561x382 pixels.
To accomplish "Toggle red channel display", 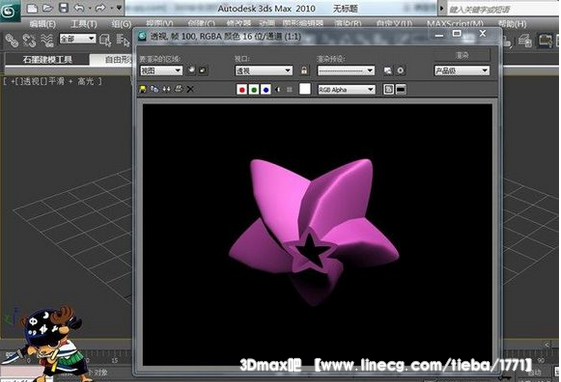I will 242,89.
